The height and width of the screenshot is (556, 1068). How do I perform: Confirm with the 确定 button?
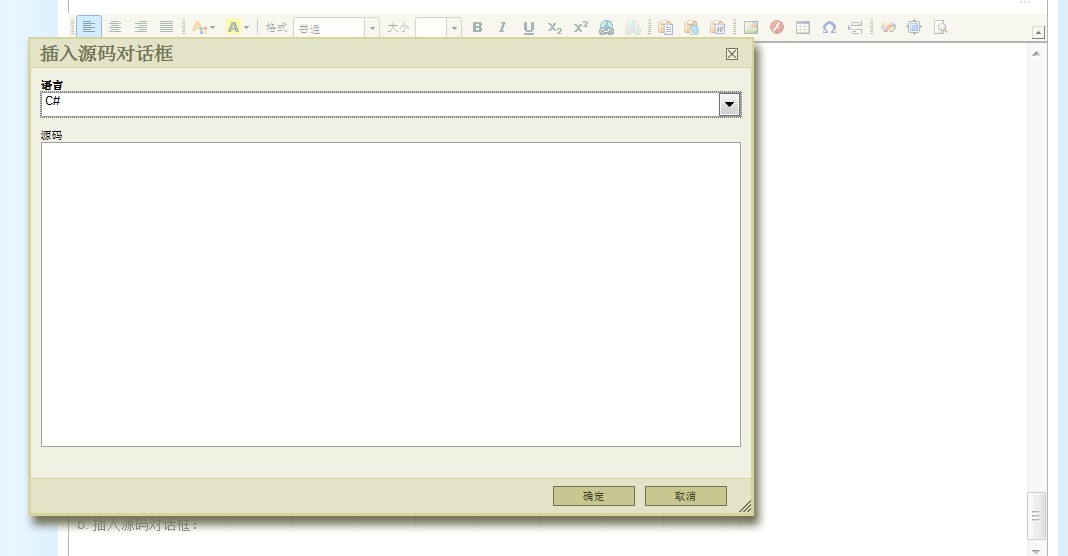point(594,496)
